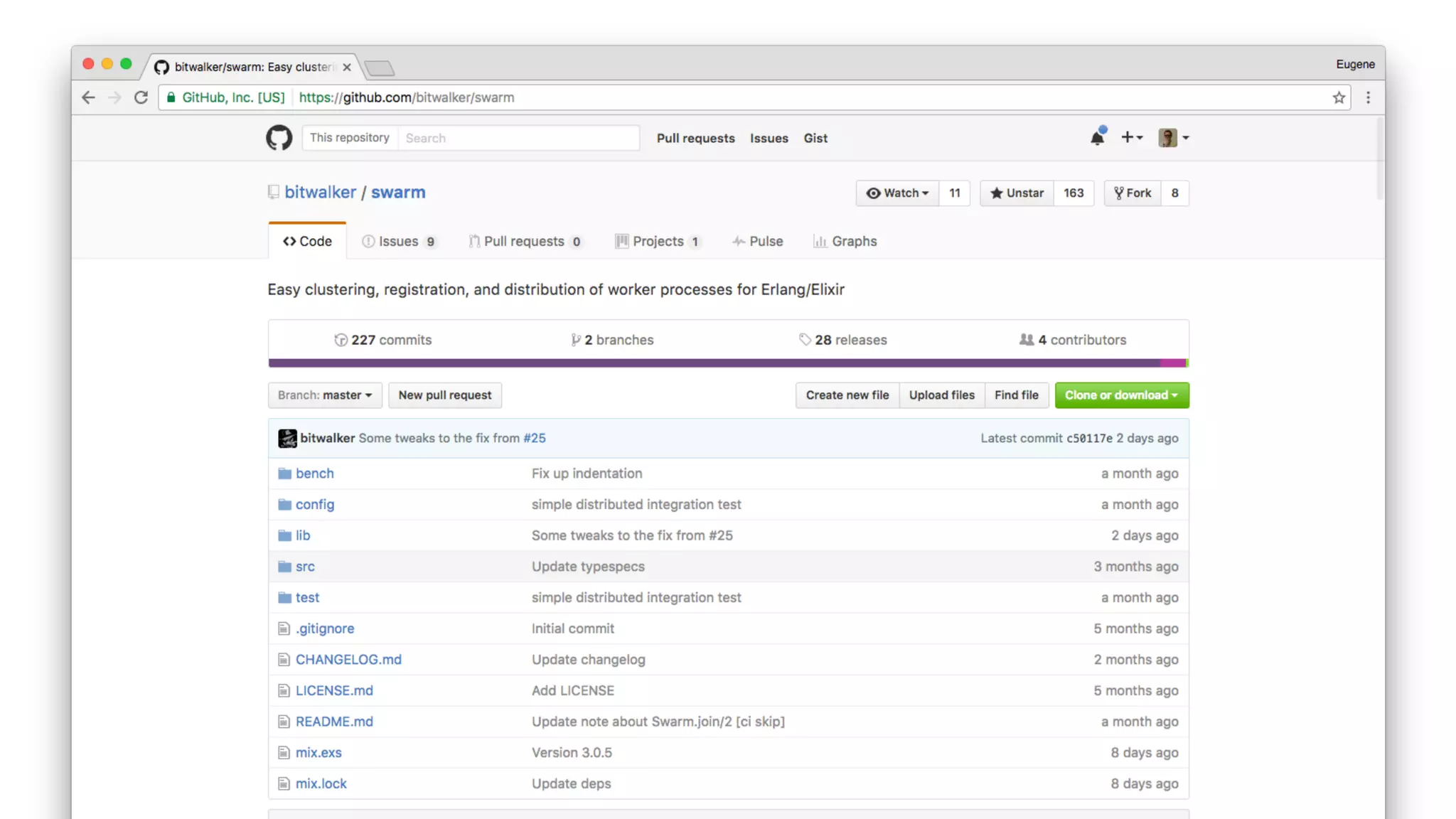
Task: Click the bitwalker commit author avatar
Action: click(x=287, y=438)
